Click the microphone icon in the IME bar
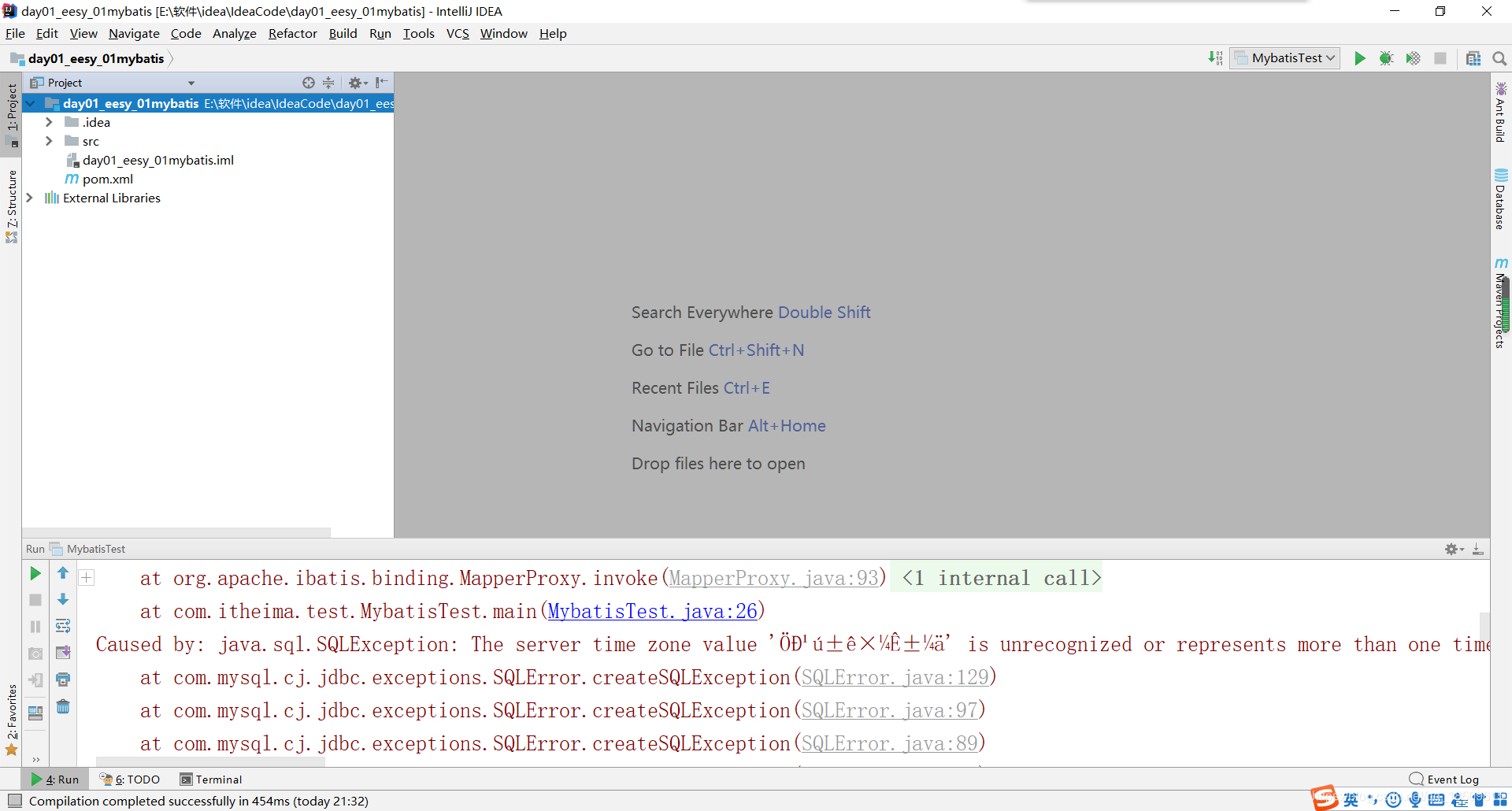This screenshot has height=811, width=1512. [x=1415, y=800]
